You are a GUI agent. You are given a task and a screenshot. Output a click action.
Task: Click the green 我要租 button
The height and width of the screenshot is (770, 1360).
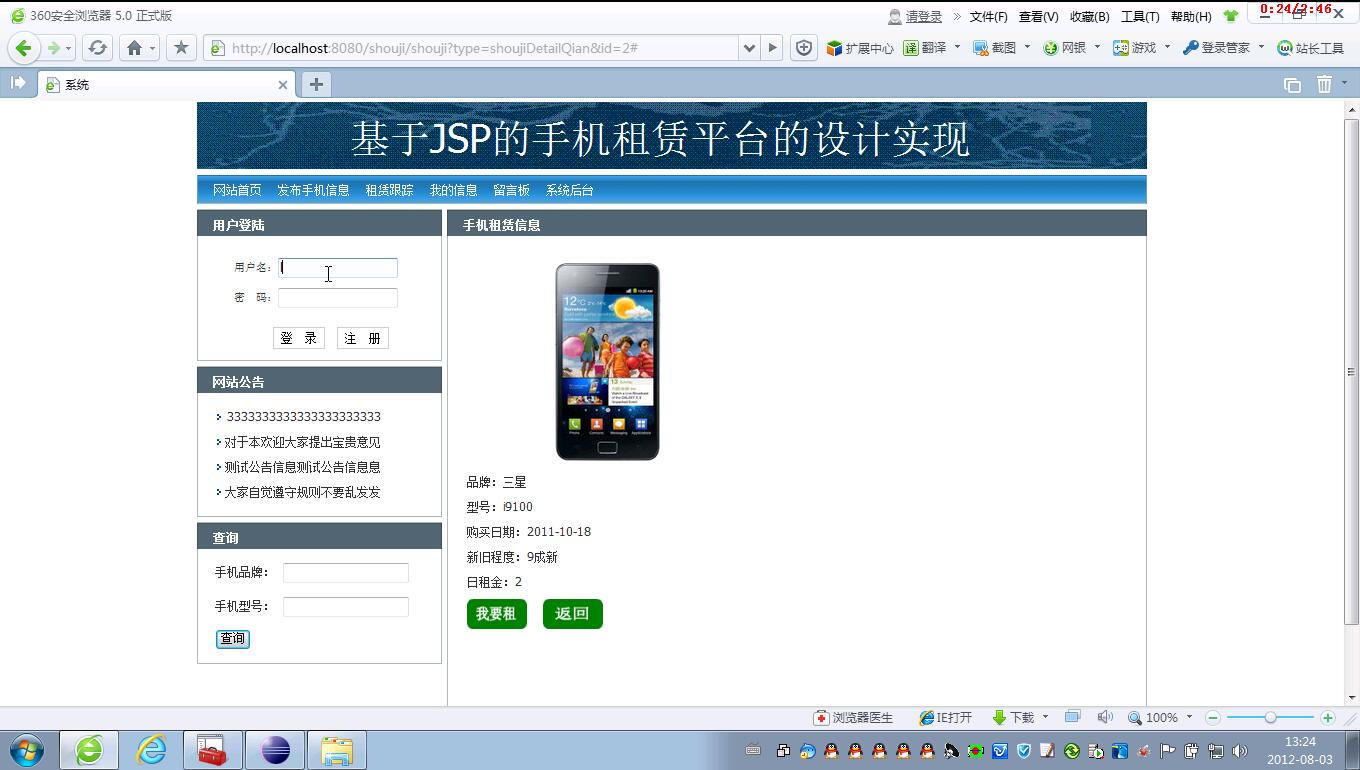(496, 614)
